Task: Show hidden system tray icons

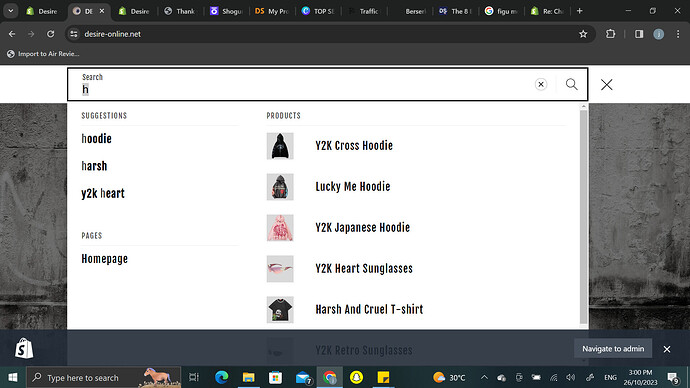Action: coord(484,377)
